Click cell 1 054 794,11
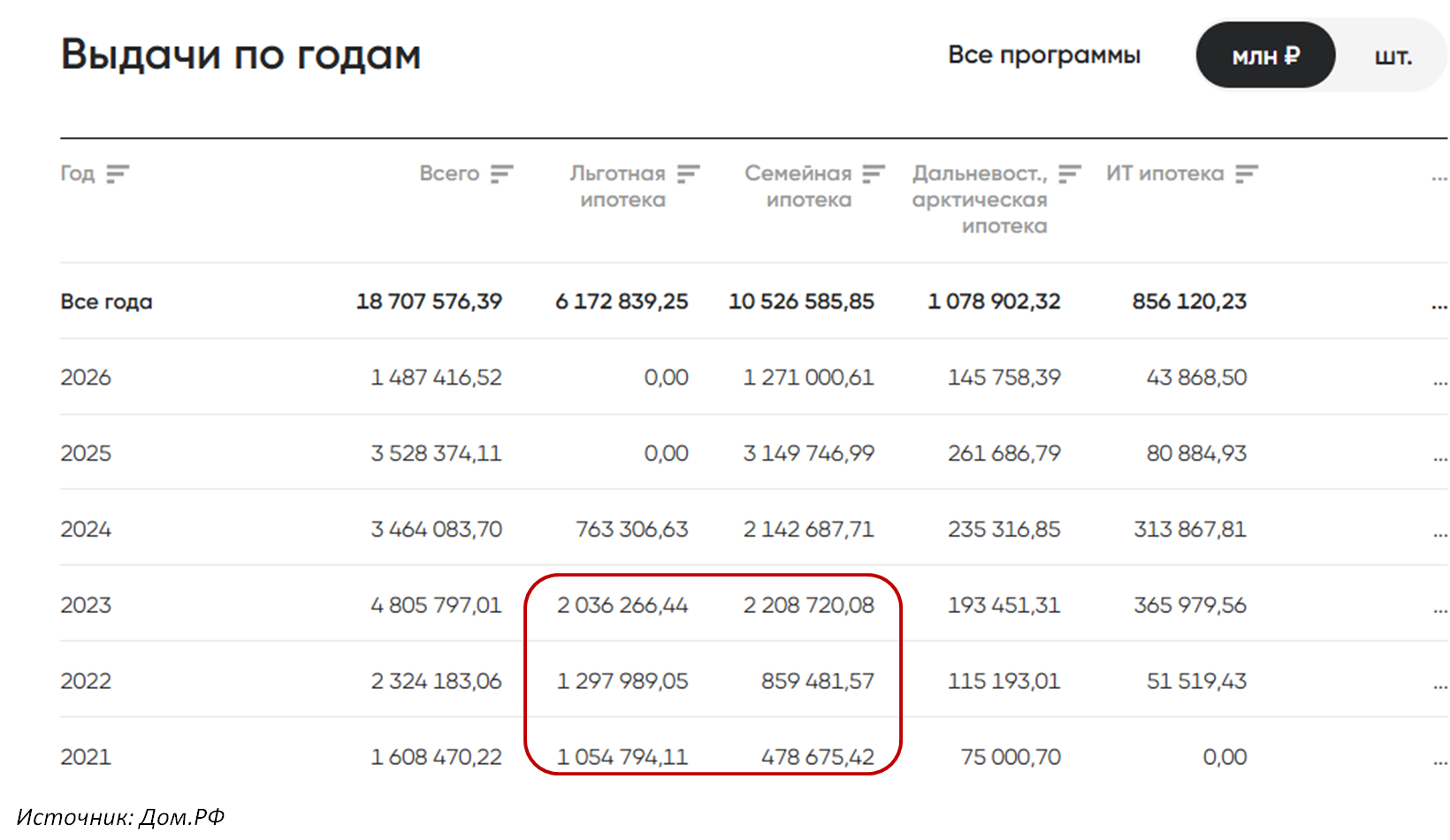This screenshot has height=840, width=1450. pos(622,758)
